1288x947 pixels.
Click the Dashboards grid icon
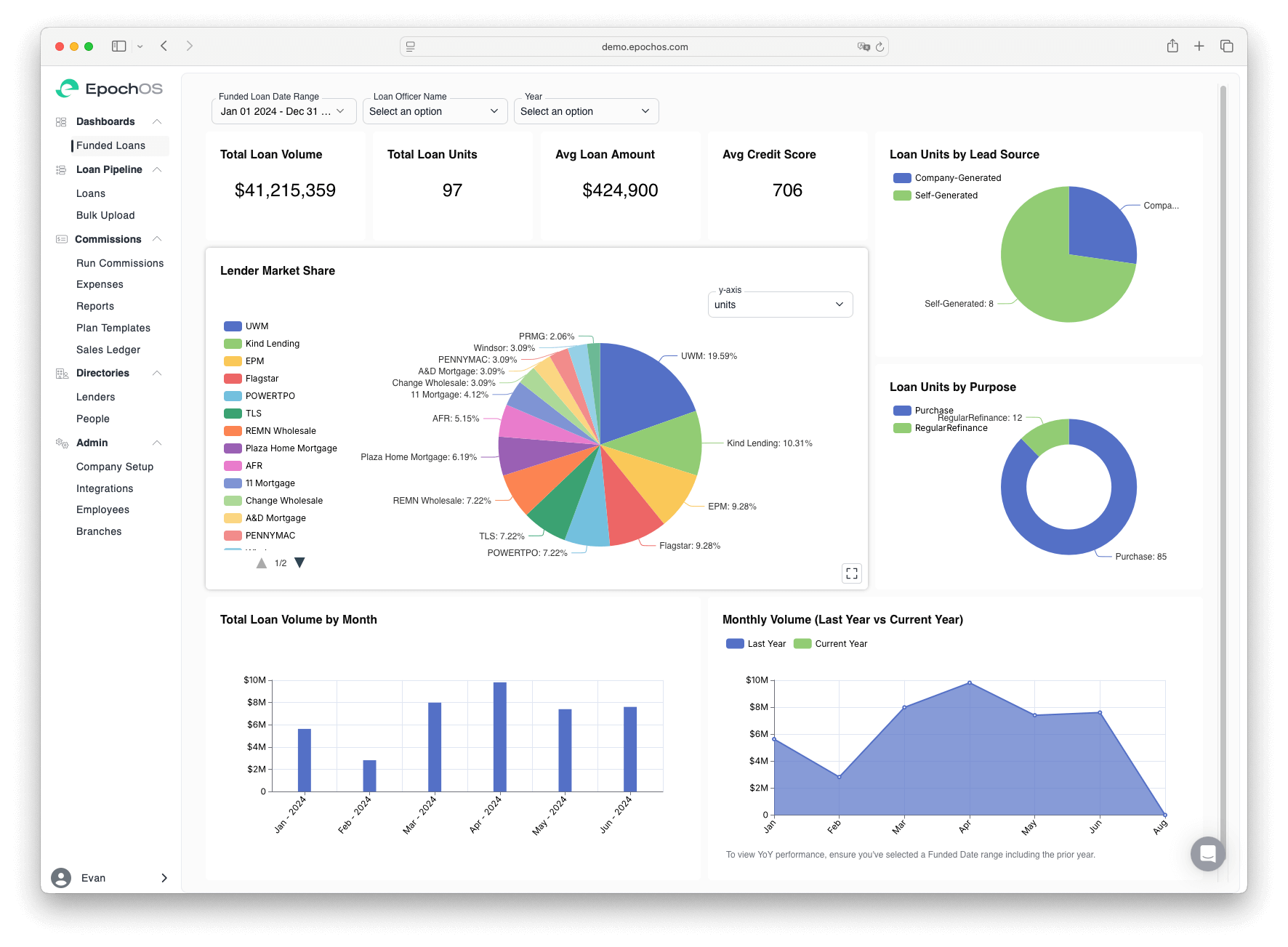61,121
